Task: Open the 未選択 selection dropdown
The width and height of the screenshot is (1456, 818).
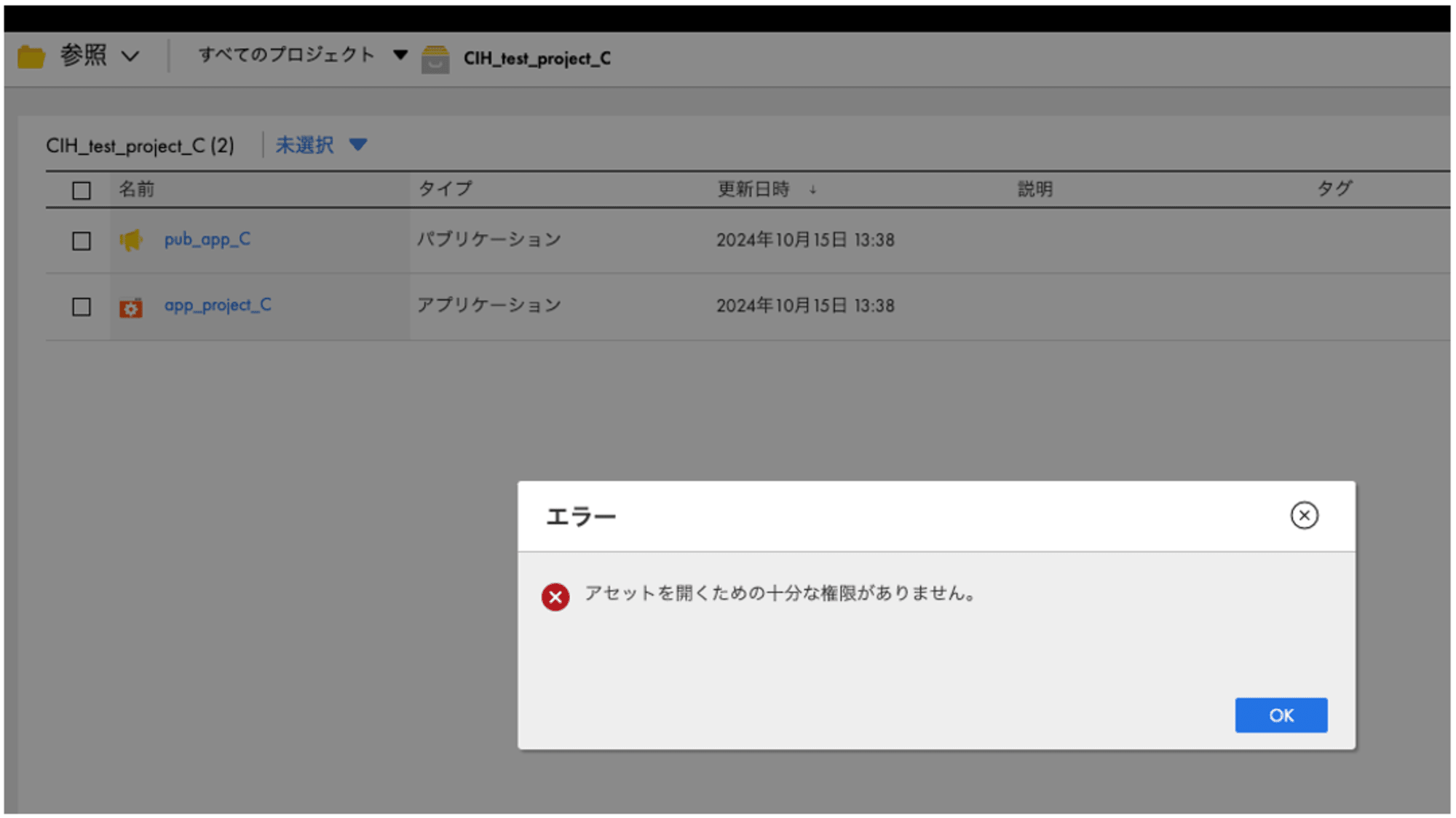Action: coord(321,145)
